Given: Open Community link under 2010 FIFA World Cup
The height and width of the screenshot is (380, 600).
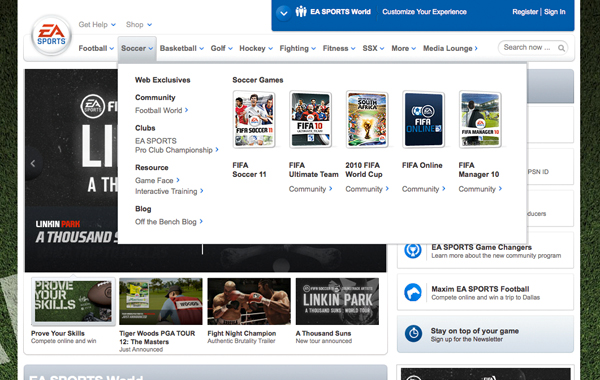Looking at the screenshot, I should coord(367,189).
